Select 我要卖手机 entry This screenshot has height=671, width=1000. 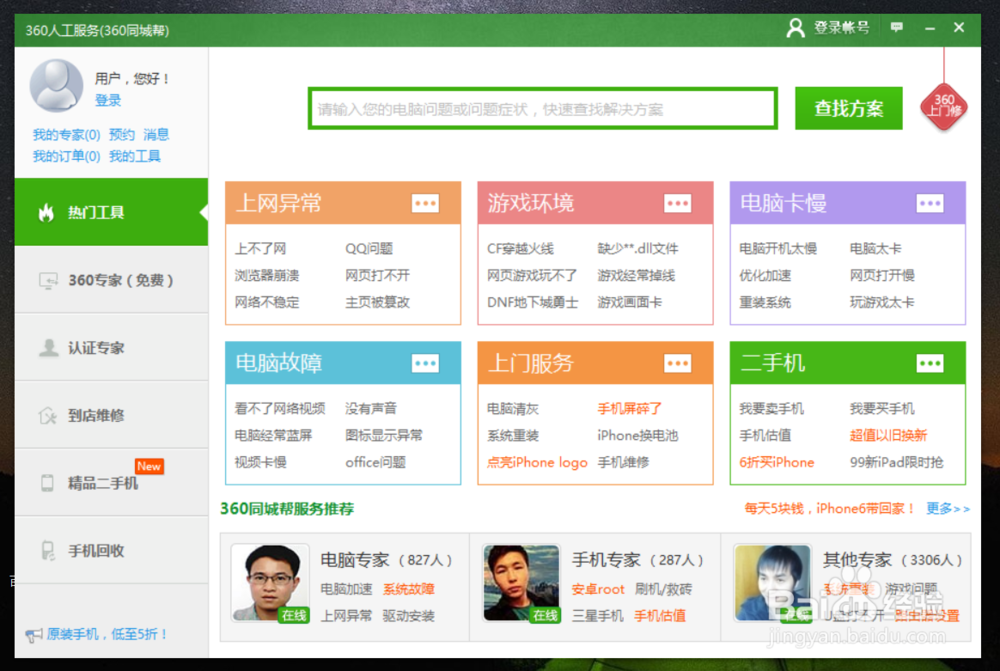pyautogui.click(x=771, y=409)
